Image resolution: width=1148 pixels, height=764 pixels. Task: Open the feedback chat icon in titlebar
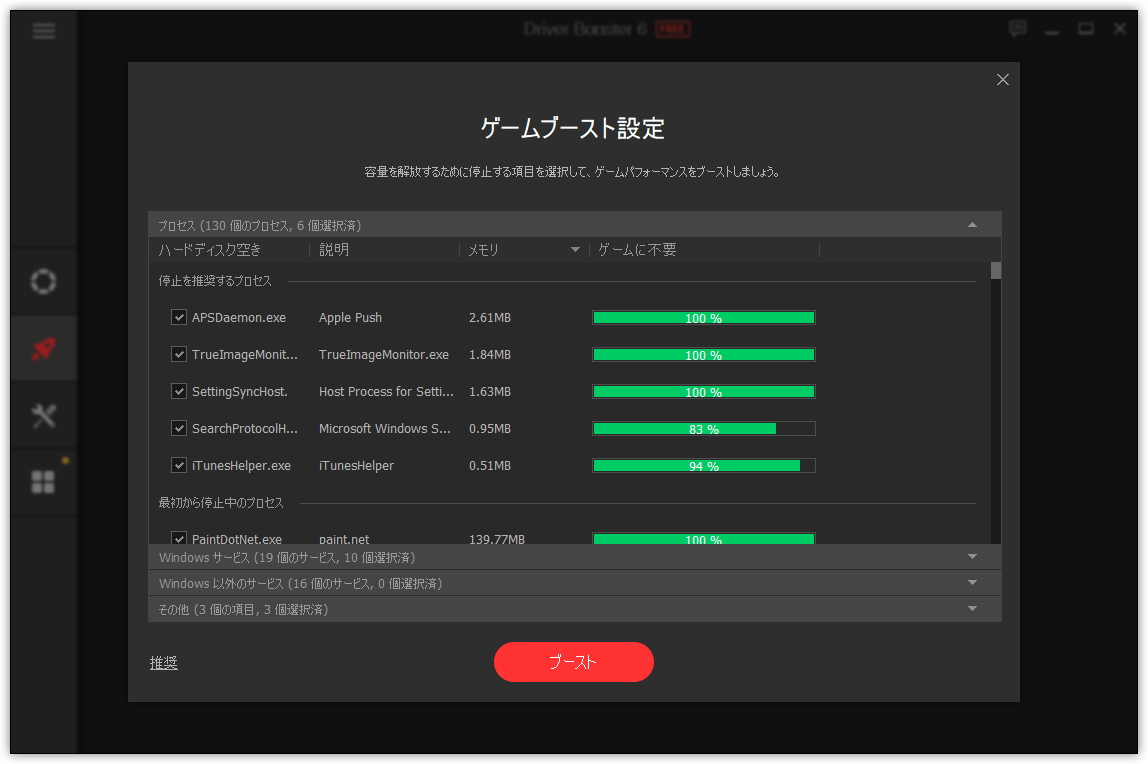(1018, 30)
